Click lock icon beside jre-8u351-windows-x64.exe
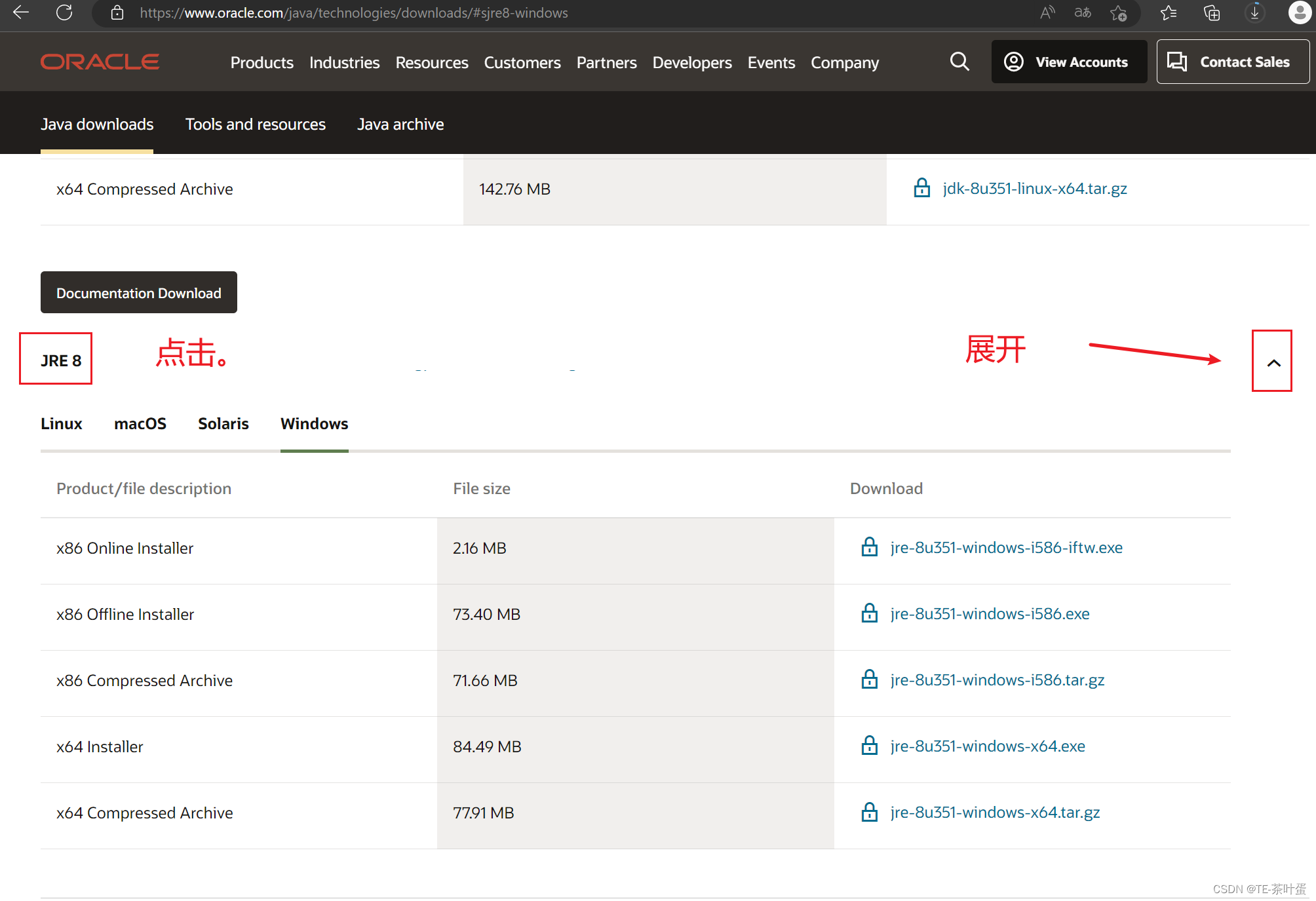The height and width of the screenshot is (901, 1316). tap(870, 746)
